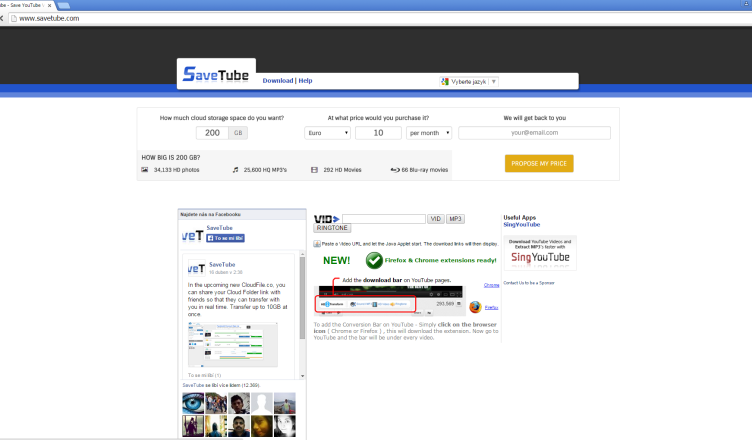
Task: Click the browser back arrow
Action: point(2,18)
